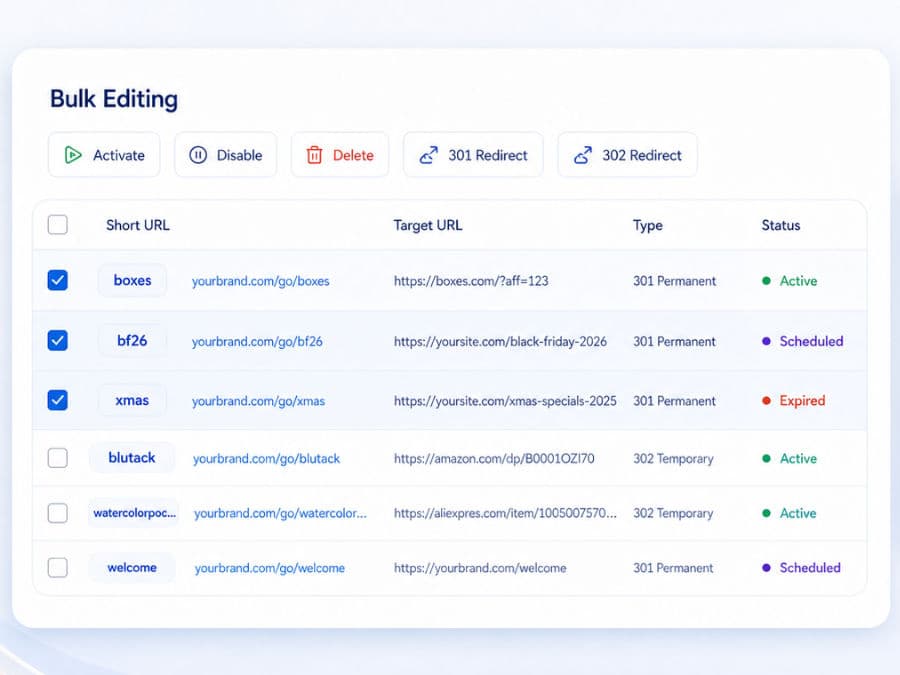Open yourbrand.com/go/welcome link

click(270, 568)
